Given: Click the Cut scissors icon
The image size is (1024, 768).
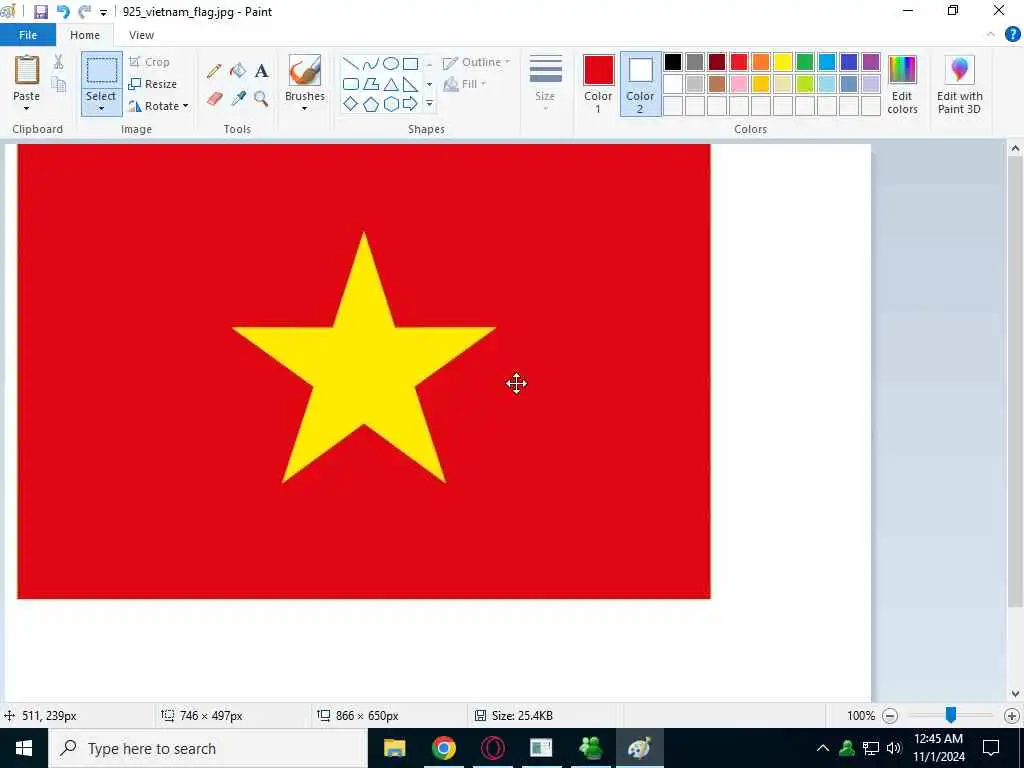Looking at the screenshot, I should pos(59,61).
